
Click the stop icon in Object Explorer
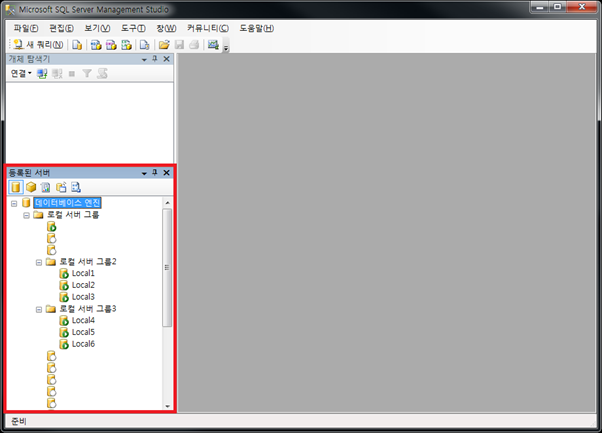72,74
